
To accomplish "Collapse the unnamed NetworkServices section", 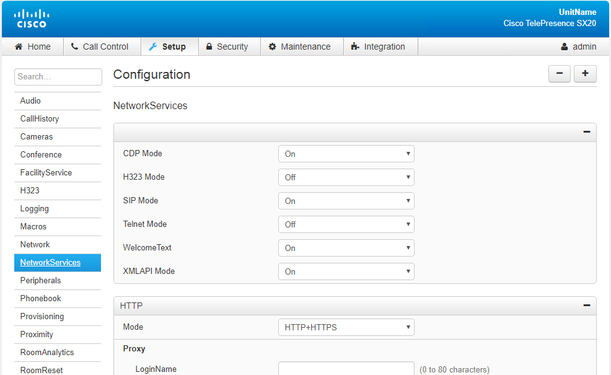I will tap(587, 132).
